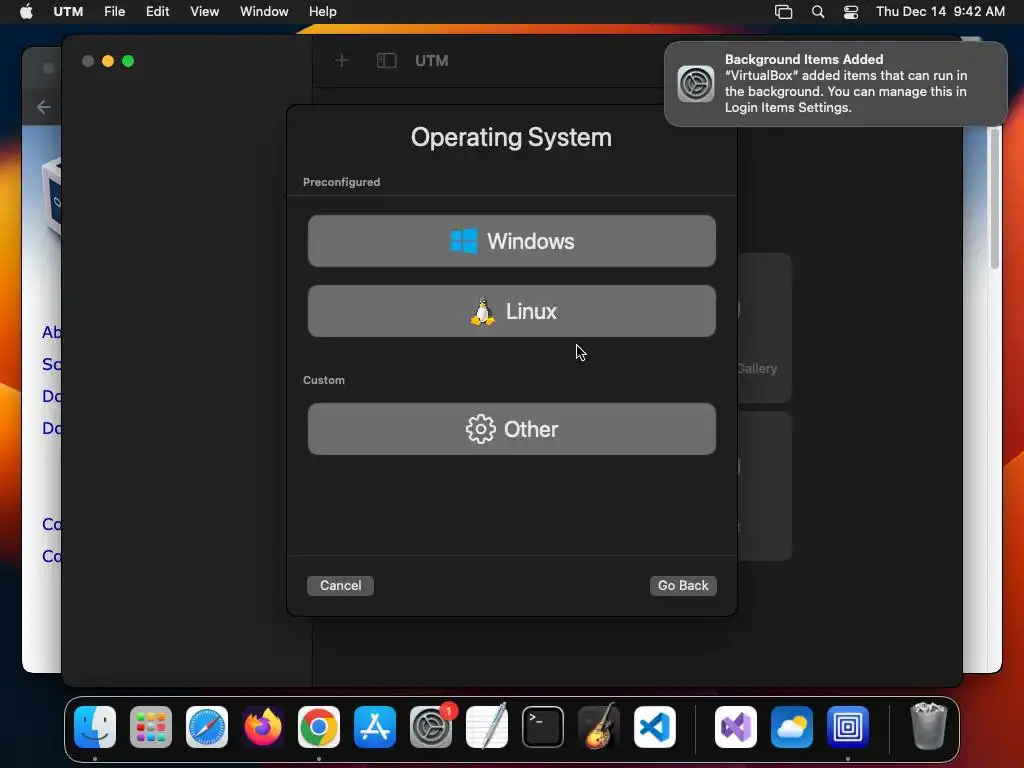The width and height of the screenshot is (1024, 768).
Task: Click the date and time clock
Action: click(x=940, y=11)
